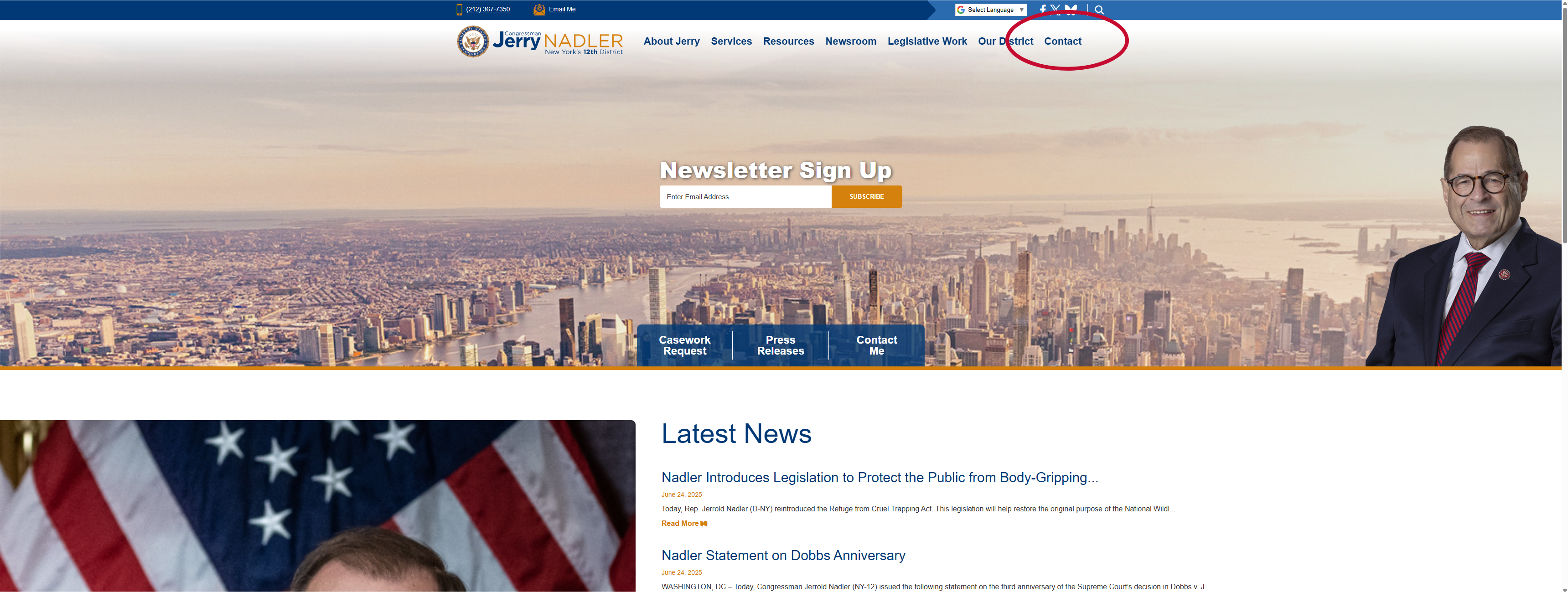Screen dimensions: 1568x592
Task: Click Read More under Body-Gripping article
Action: (684, 523)
